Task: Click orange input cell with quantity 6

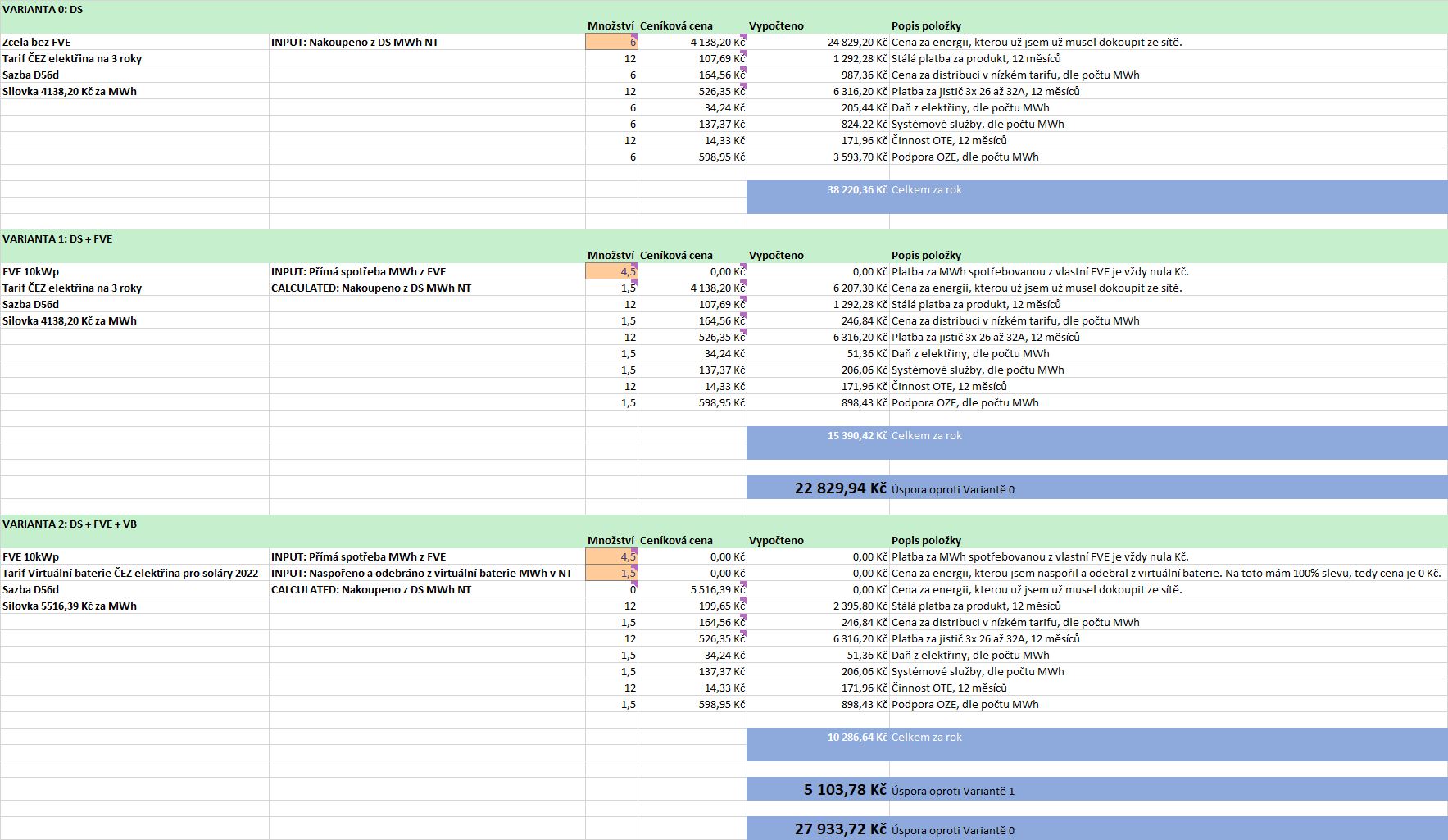Action: pos(611,42)
